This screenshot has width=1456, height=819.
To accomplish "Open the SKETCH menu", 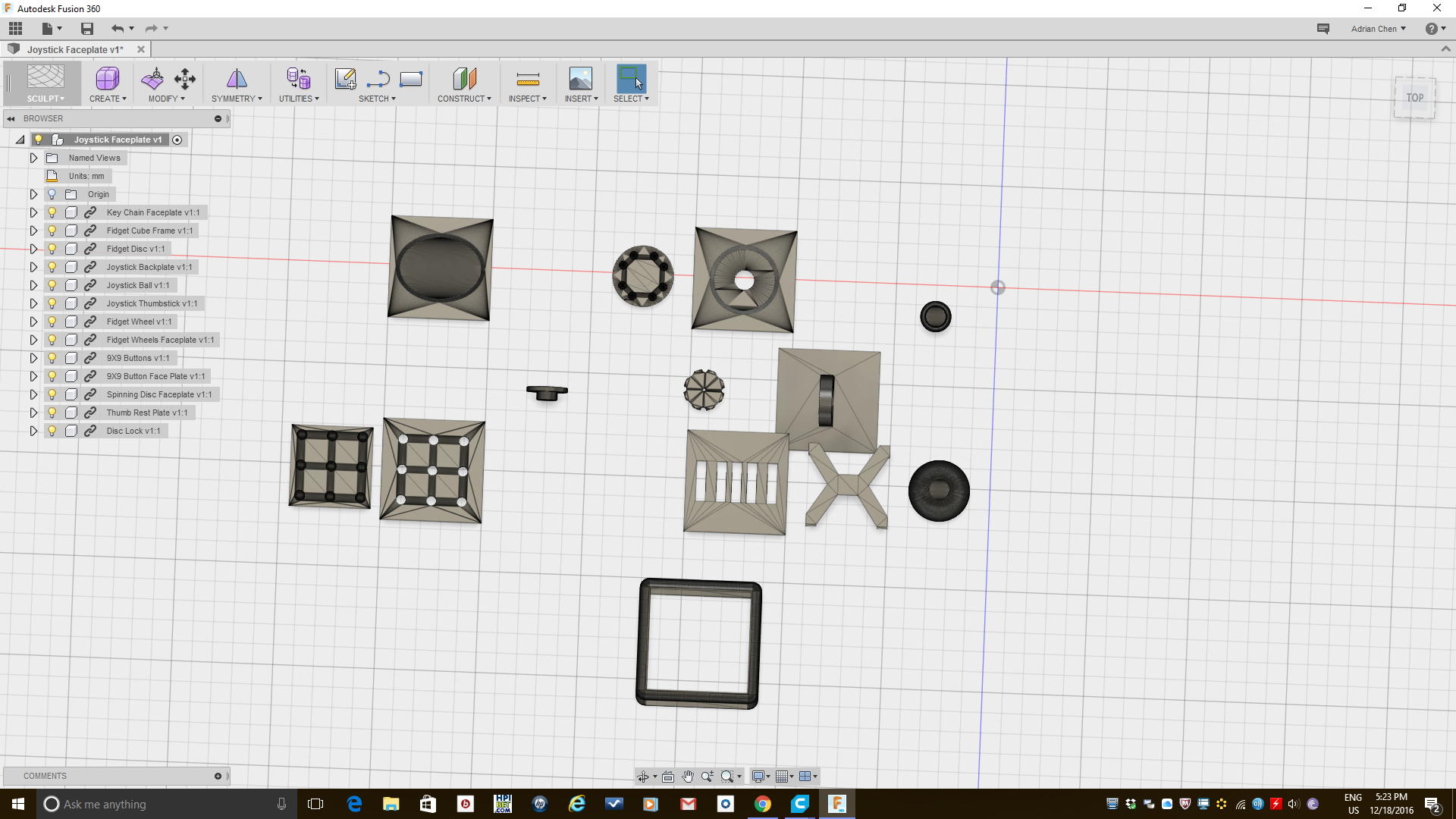I will pyautogui.click(x=377, y=99).
